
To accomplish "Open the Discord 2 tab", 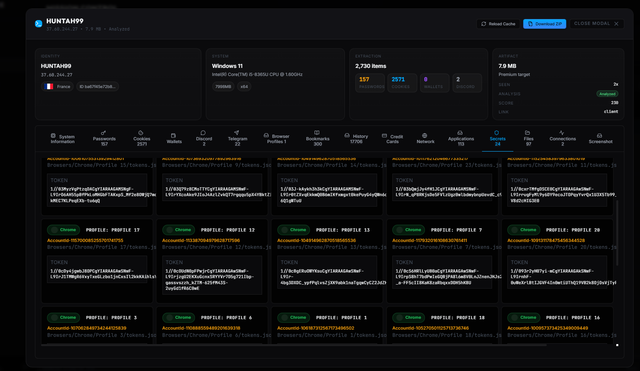I will point(204,138).
